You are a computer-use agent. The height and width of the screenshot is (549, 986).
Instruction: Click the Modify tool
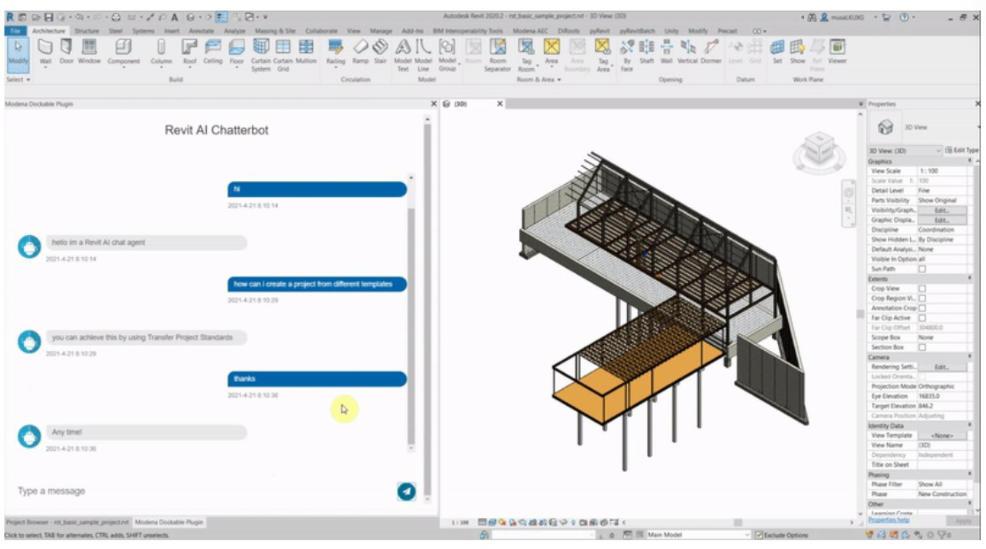point(18,53)
